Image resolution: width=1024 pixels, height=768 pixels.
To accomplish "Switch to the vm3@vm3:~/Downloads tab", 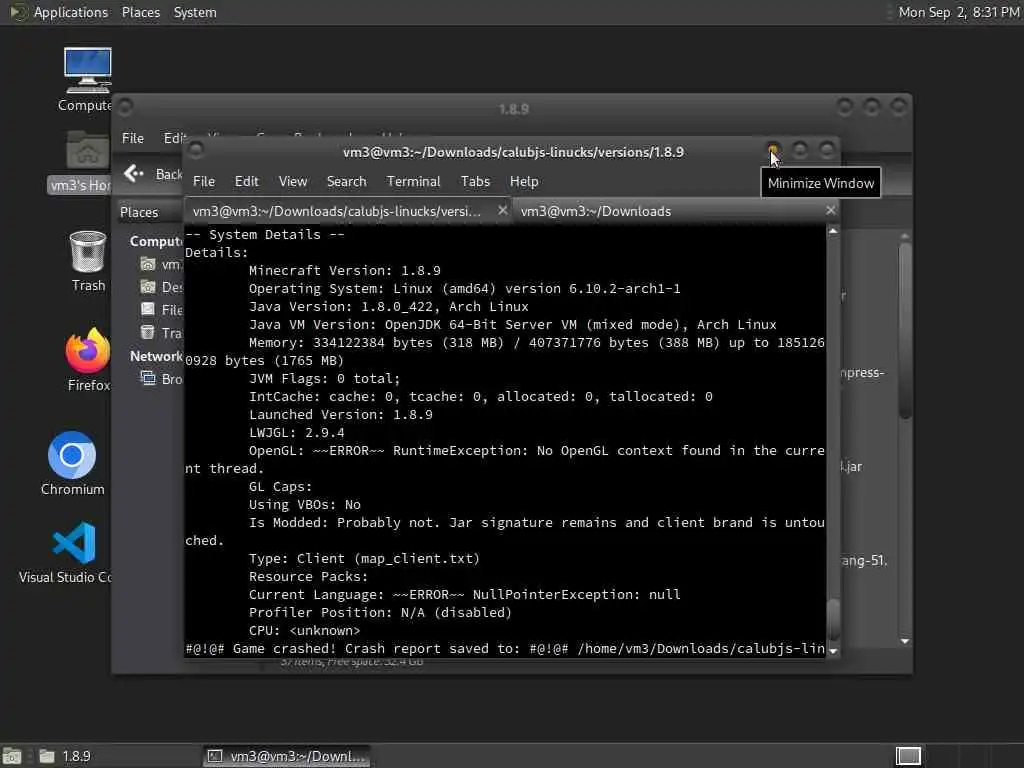I will [675, 211].
